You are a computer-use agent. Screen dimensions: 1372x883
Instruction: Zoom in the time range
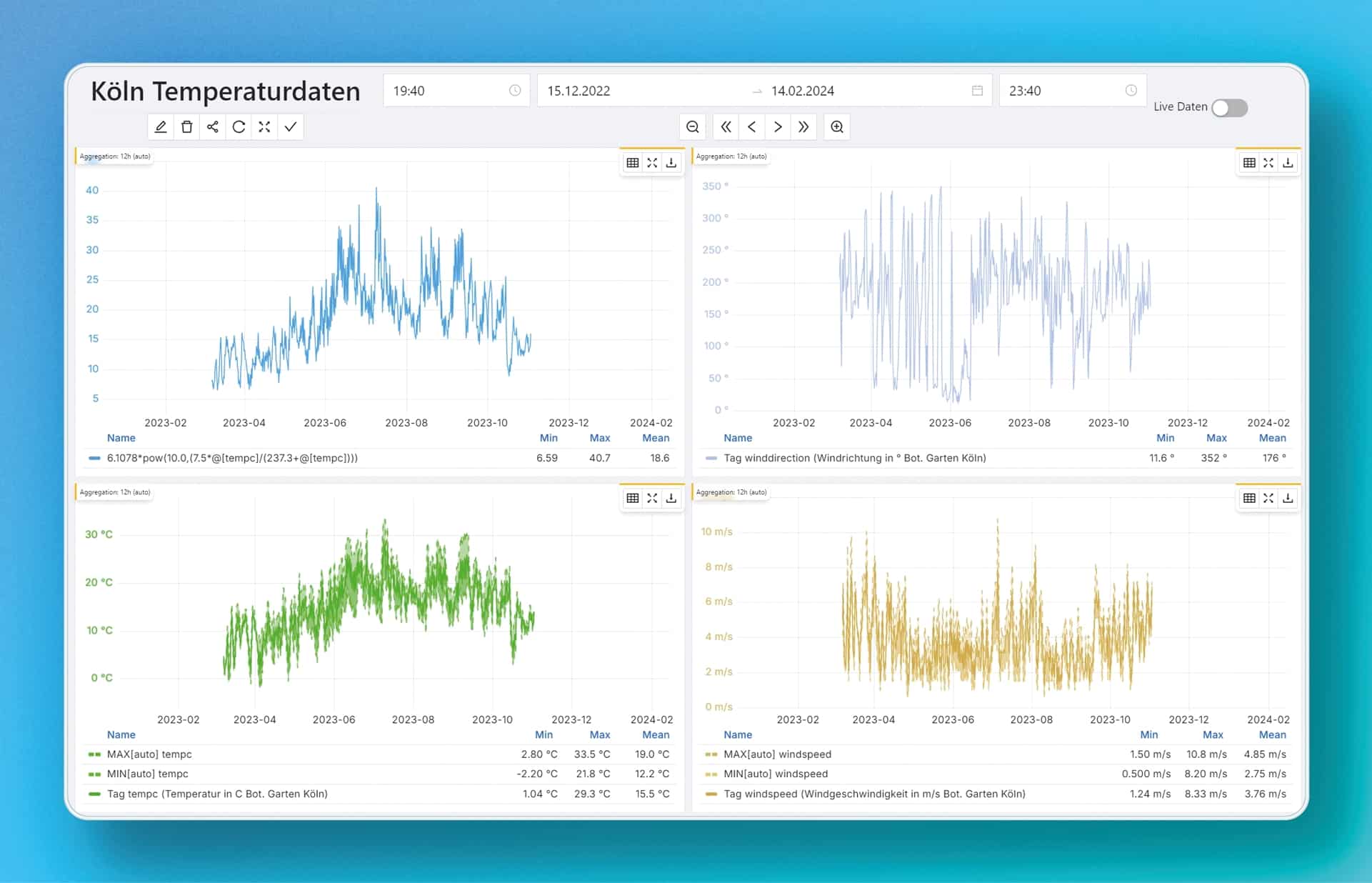click(837, 127)
